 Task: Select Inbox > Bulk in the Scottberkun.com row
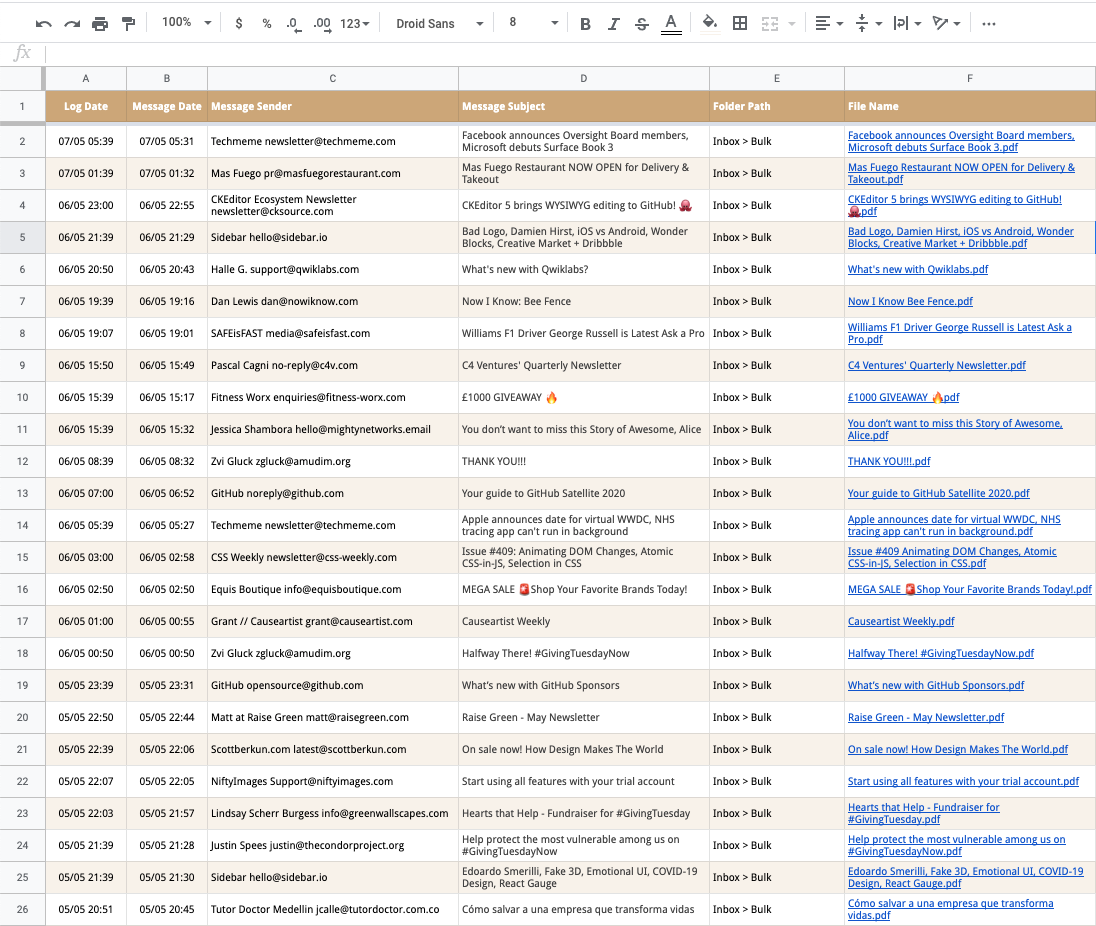point(777,750)
